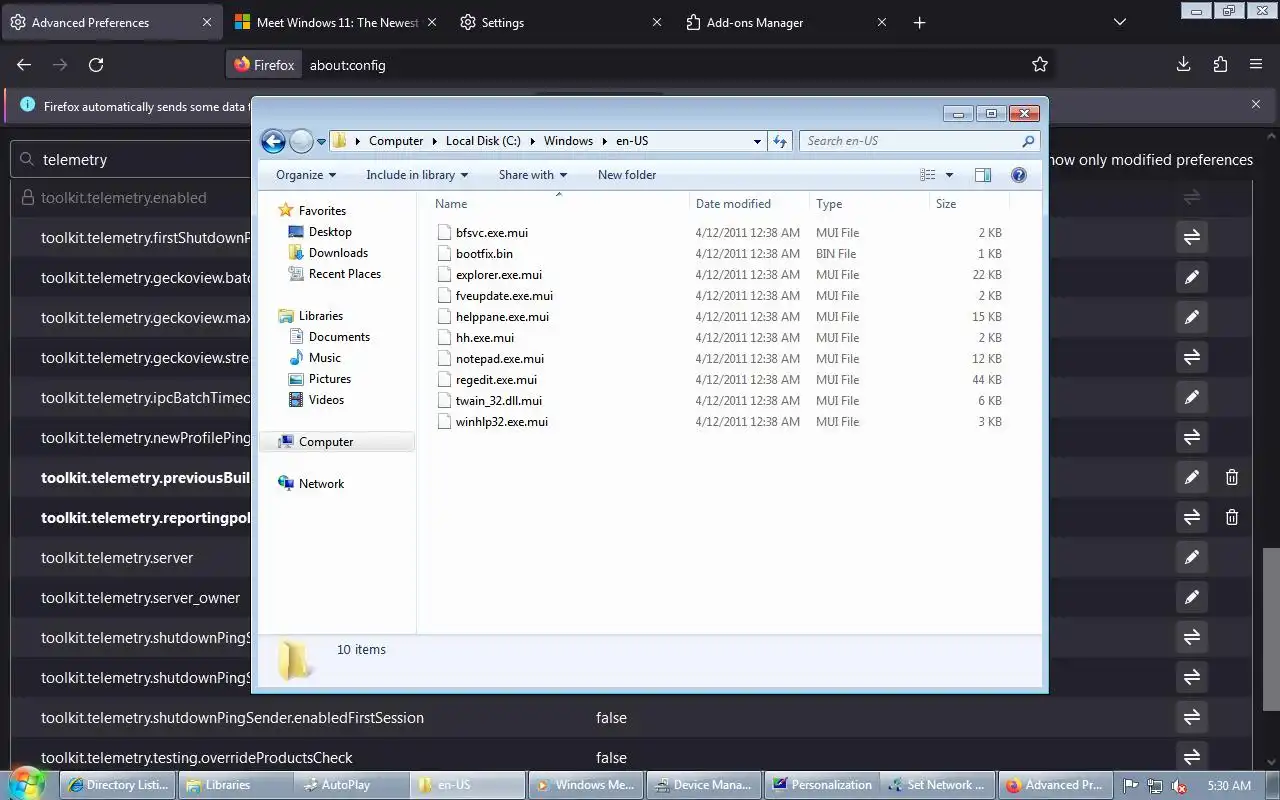This screenshot has width=1280, height=800.
Task: Toggle toolkit.telemetry.firstShutdownP… preference
Action: (1192, 237)
